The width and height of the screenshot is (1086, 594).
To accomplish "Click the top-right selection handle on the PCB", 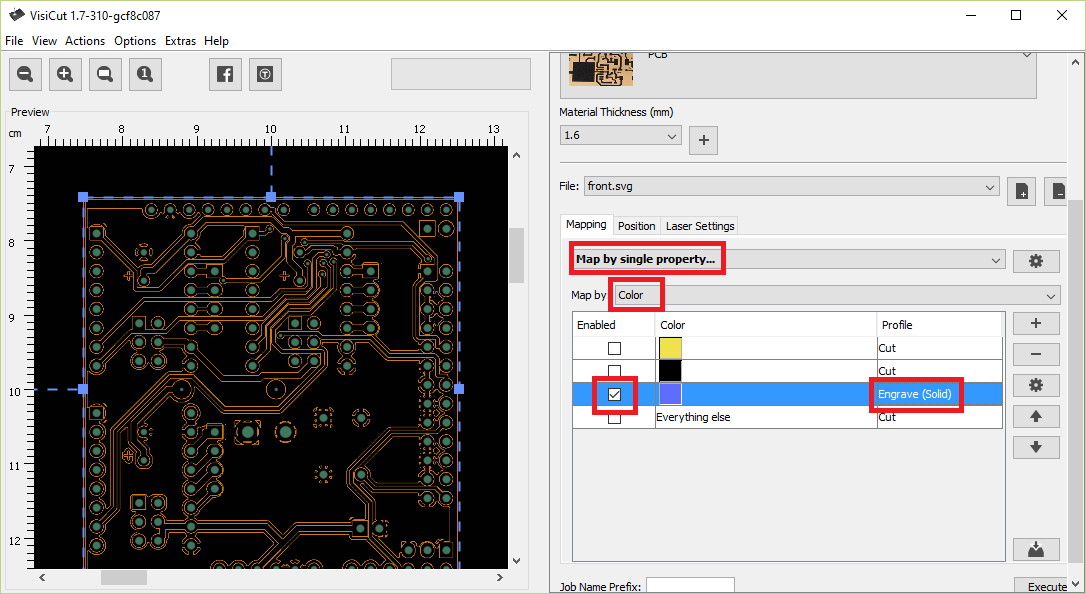I will [x=459, y=197].
